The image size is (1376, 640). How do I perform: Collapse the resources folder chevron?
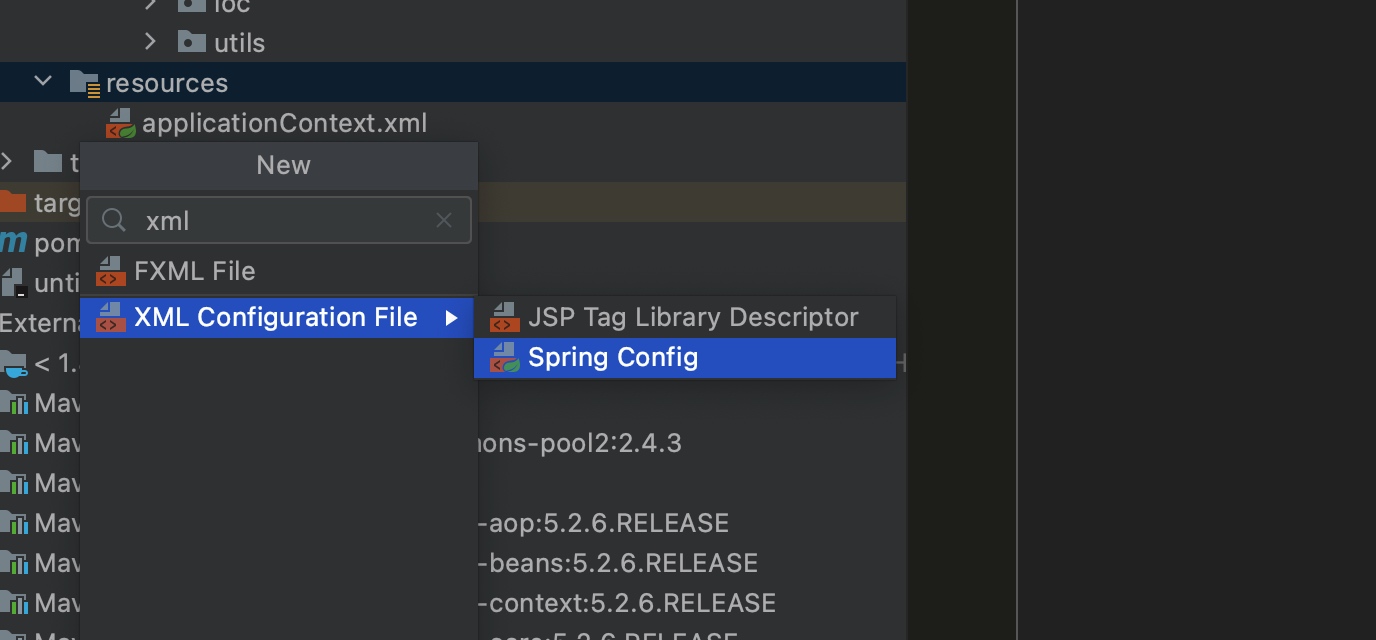click(x=43, y=82)
